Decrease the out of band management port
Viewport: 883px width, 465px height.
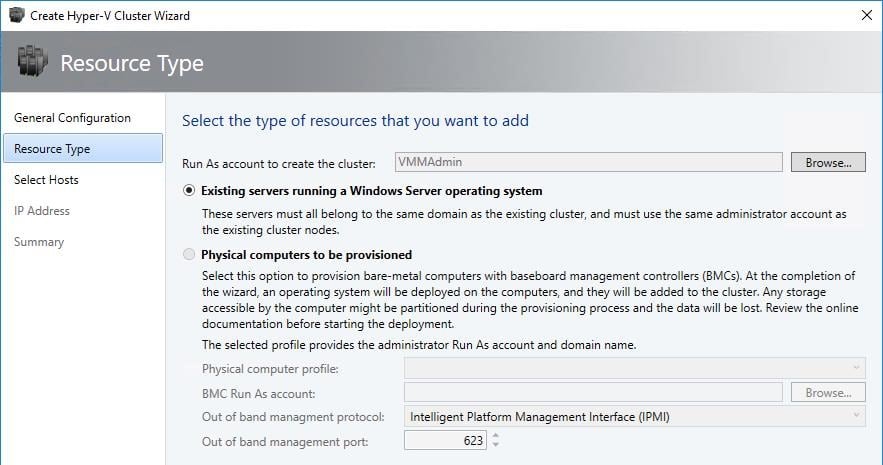click(x=496, y=444)
